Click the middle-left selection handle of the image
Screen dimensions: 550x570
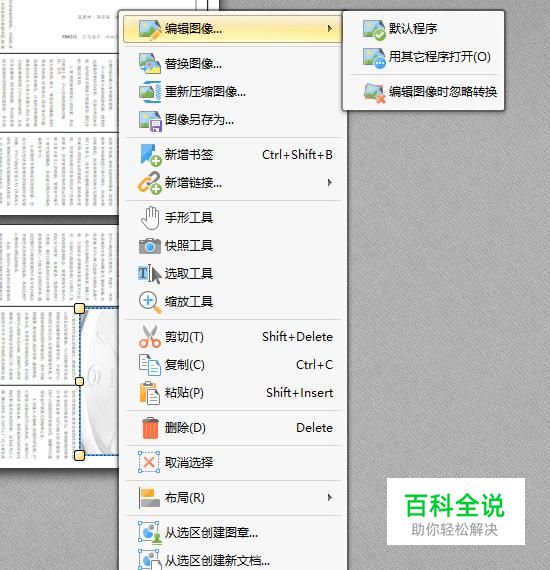[x=79, y=381]
